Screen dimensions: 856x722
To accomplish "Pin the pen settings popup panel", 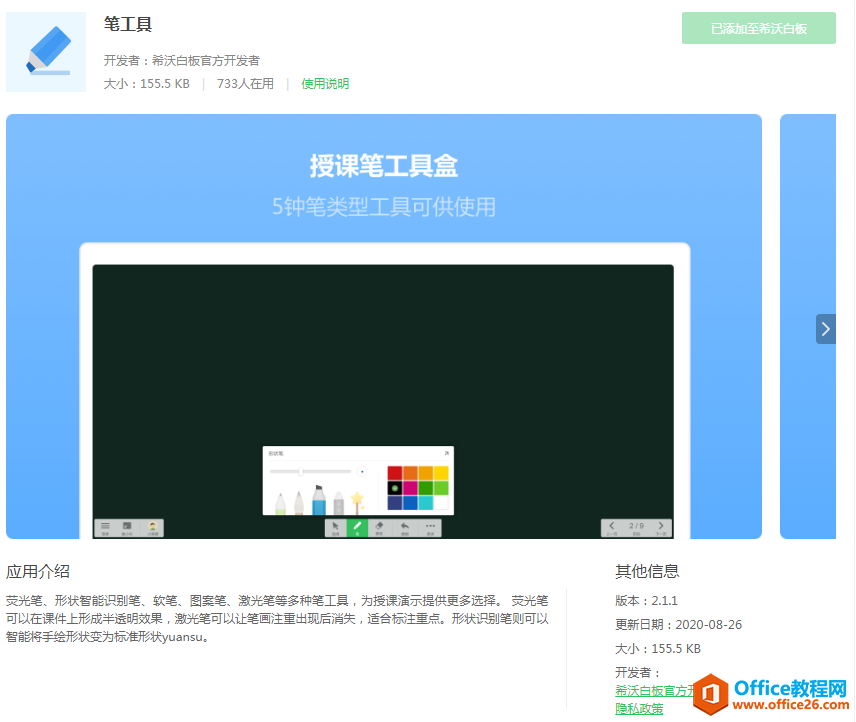I will point(447,453).
